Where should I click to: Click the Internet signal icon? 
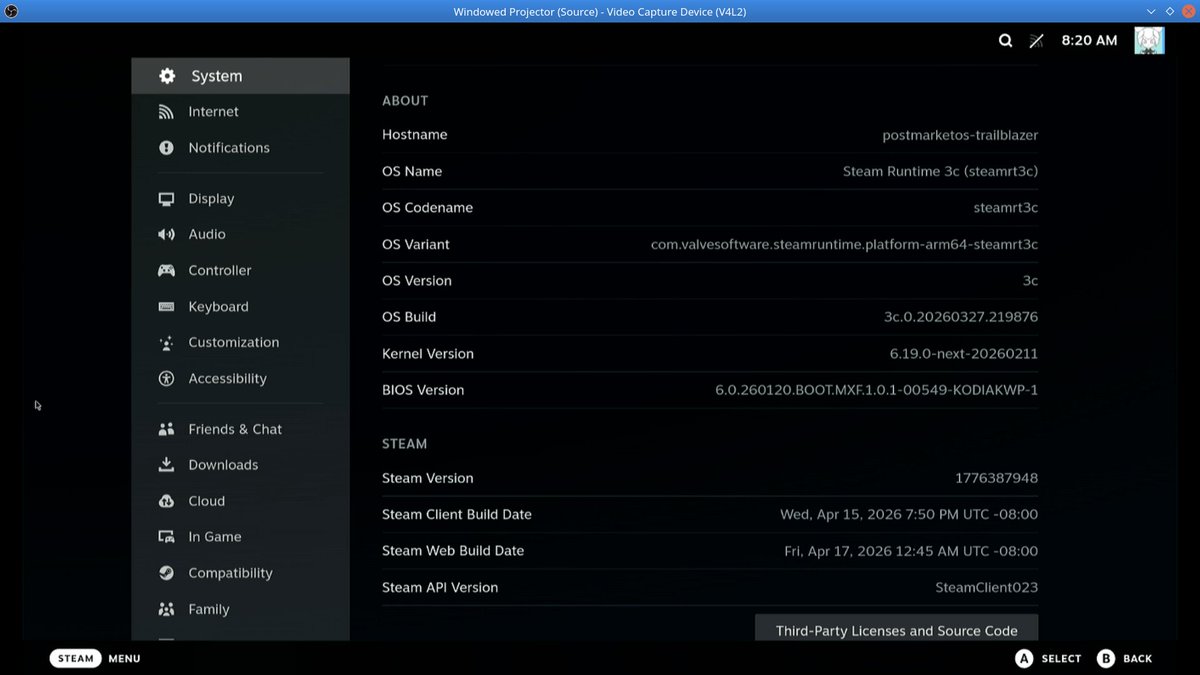tap(167, 112)
